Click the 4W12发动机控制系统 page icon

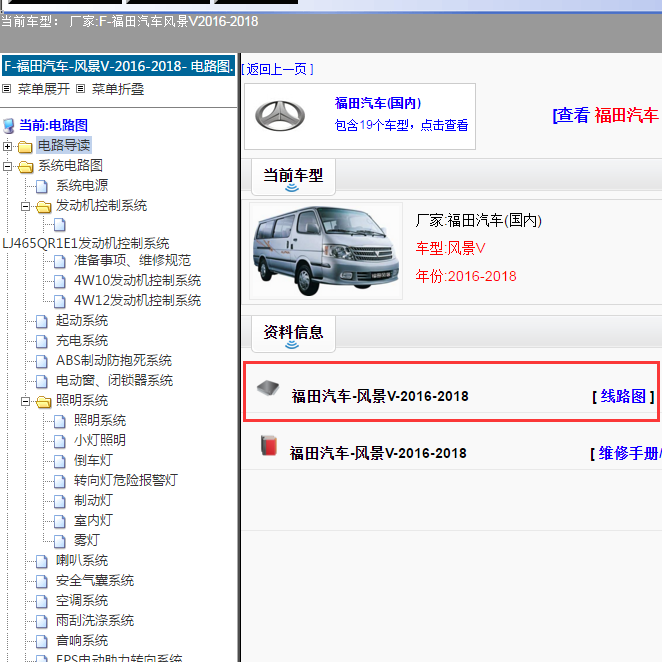tap(60, 301)
